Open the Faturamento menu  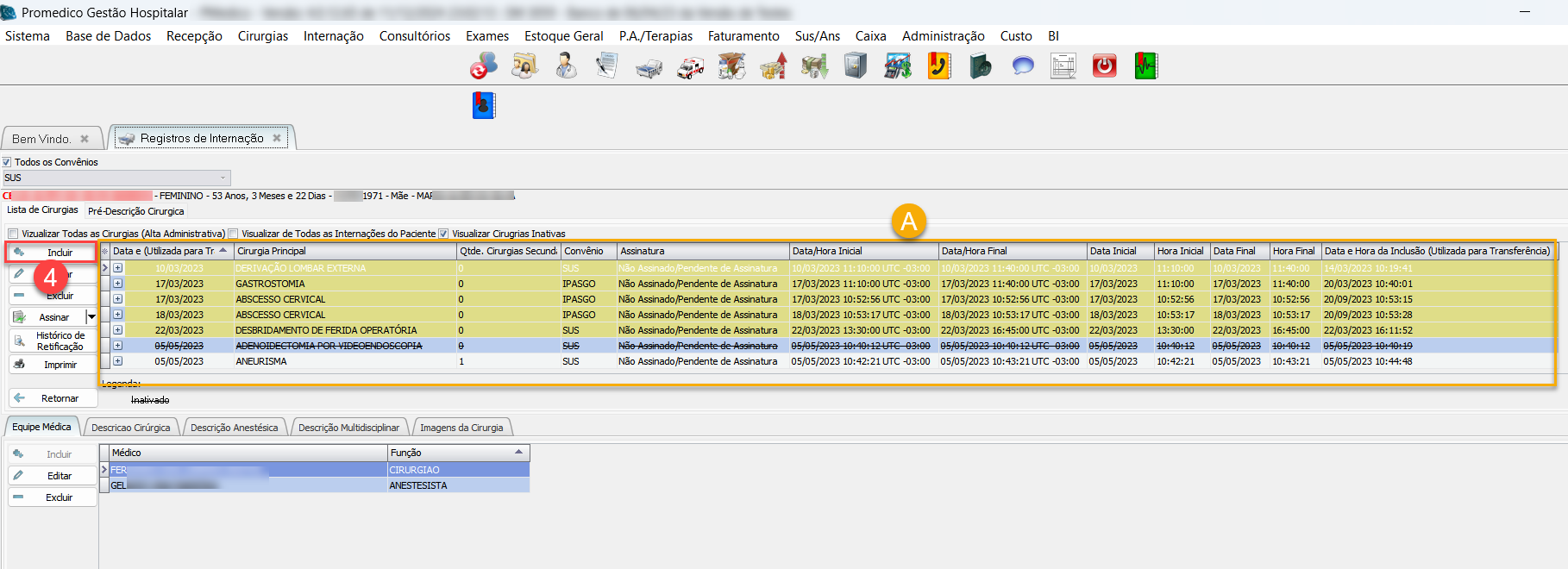click(x=743, y=36)
